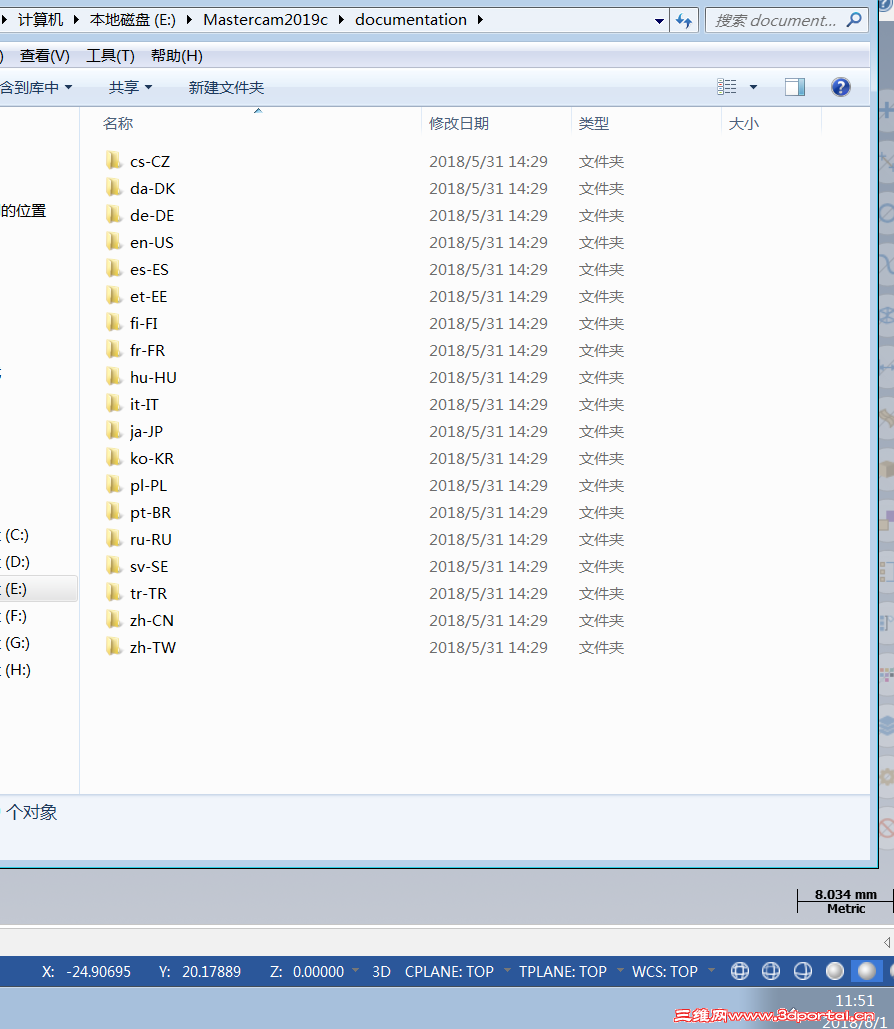The image size is (894, 1029).
Task: Open view options dropdown arrow
Action: click(754, 87)
